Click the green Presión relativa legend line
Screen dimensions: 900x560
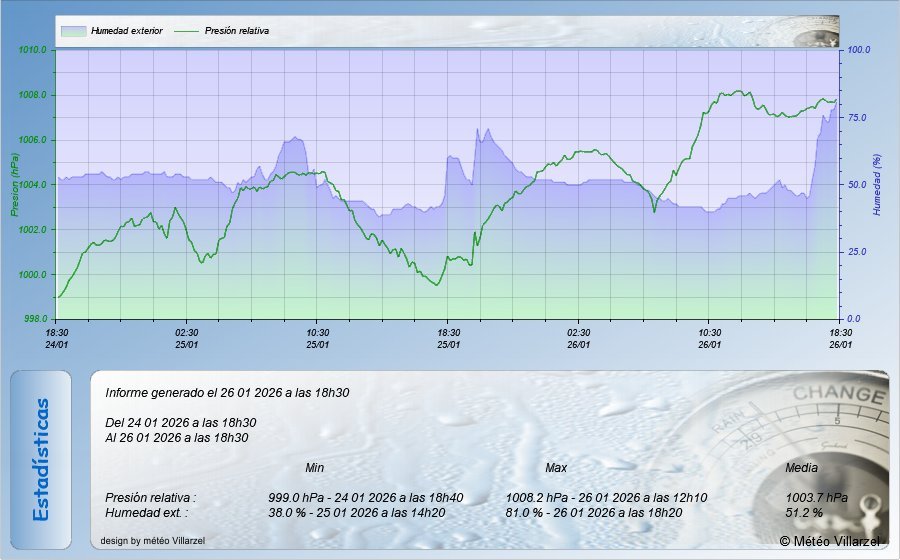pyautogui.click(x=187, y=31)
